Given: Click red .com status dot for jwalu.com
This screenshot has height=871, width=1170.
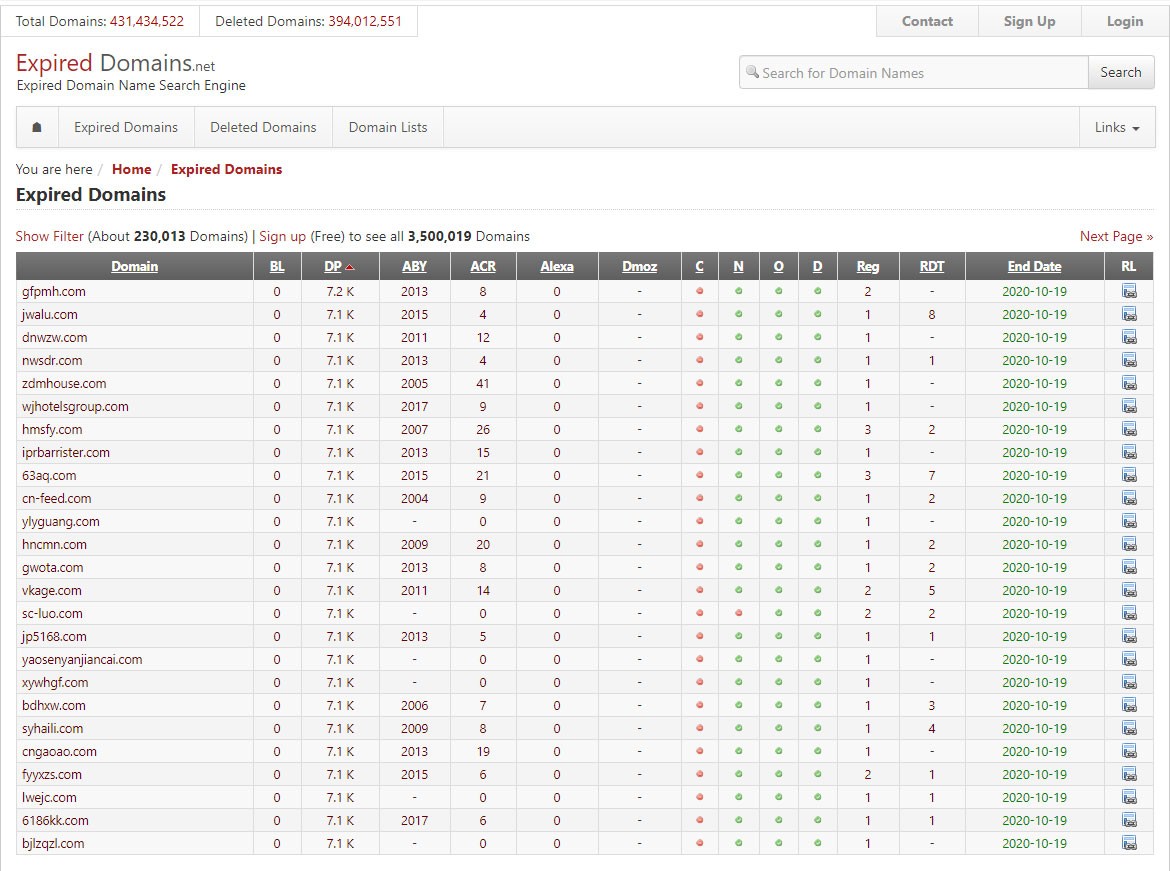Looking at the screenshot, I should (x=699, y=315).
